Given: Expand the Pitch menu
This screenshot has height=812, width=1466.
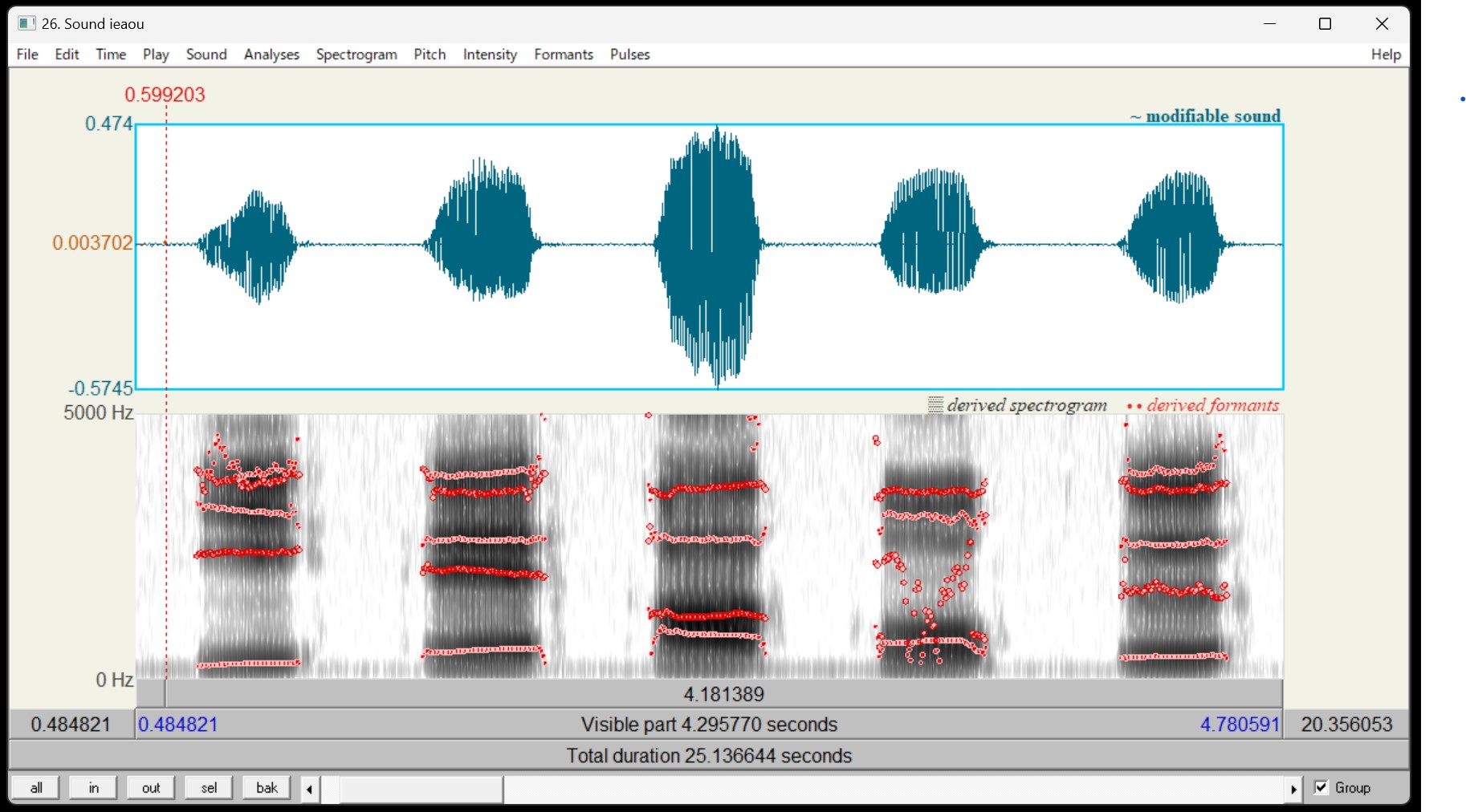Looking at the screenshot, I should pyautogui.click(x=430, y=55).
